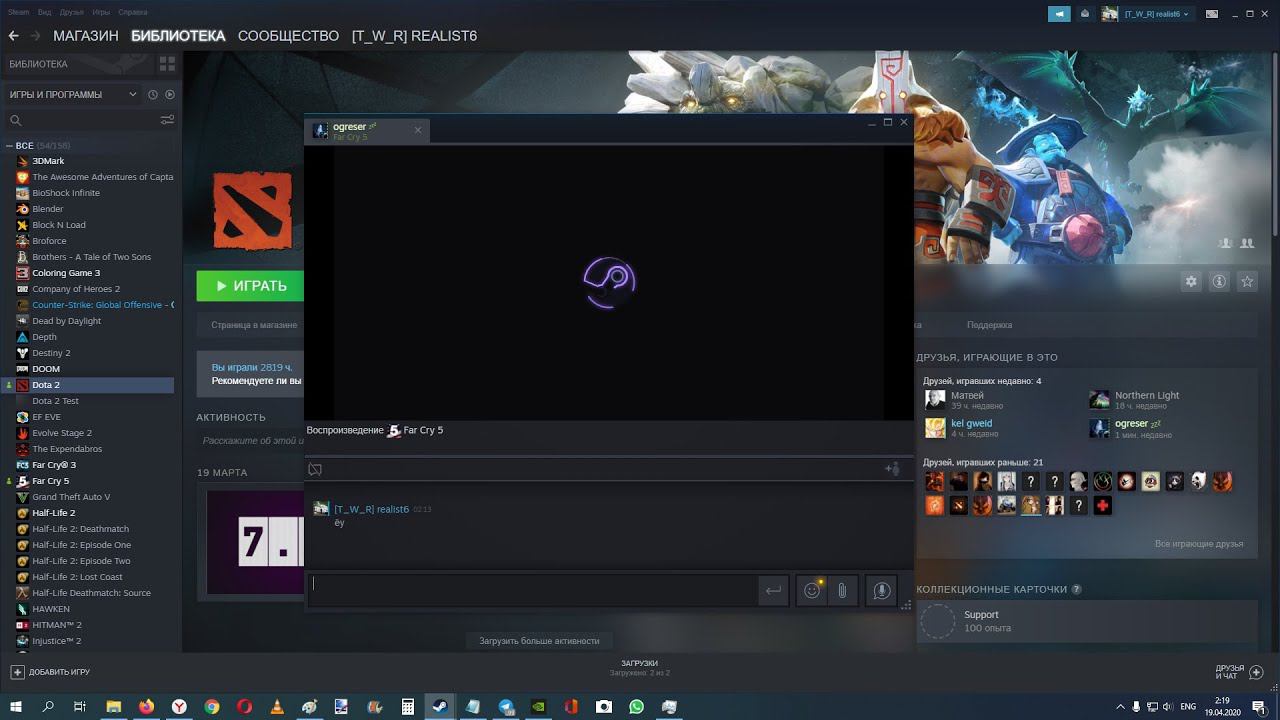
Task: Open WhatsApp from the taskbar
Action: [637, 706]
